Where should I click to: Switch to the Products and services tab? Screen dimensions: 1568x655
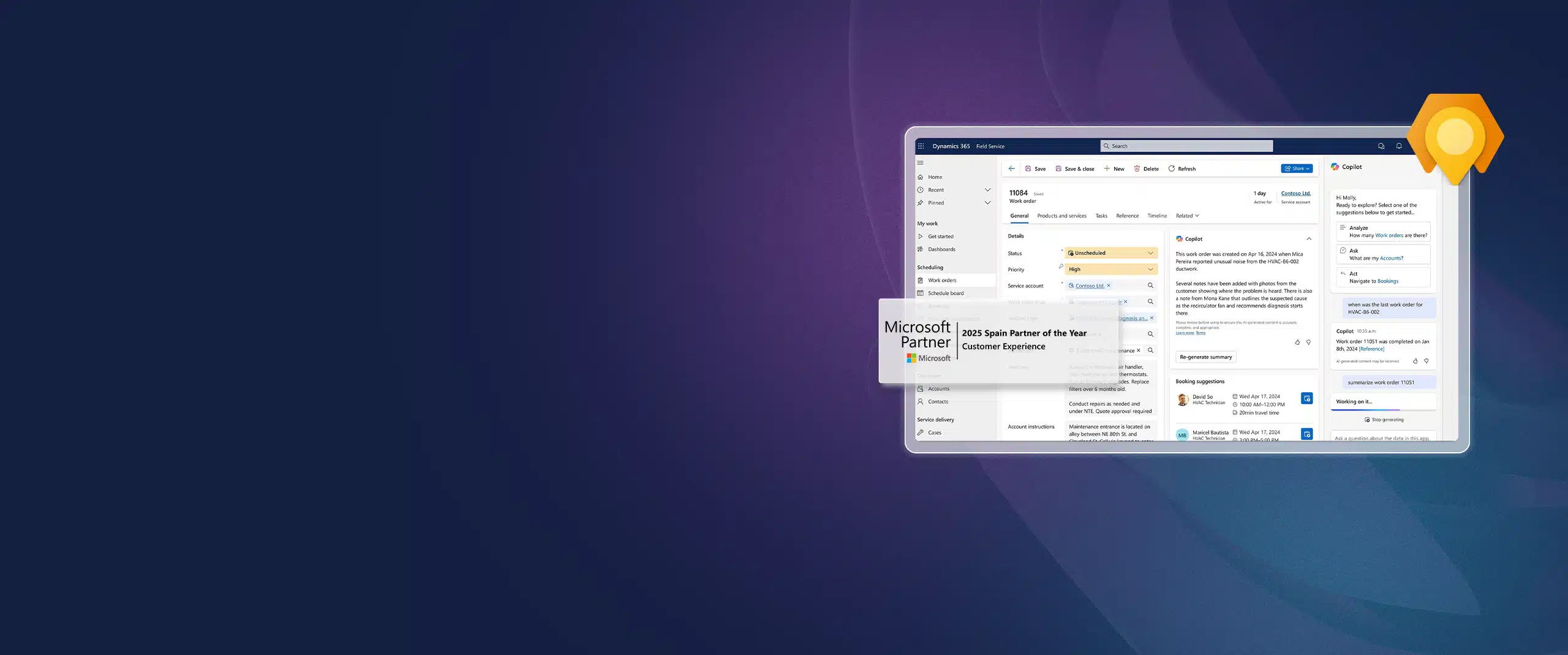click(1061, 216)
